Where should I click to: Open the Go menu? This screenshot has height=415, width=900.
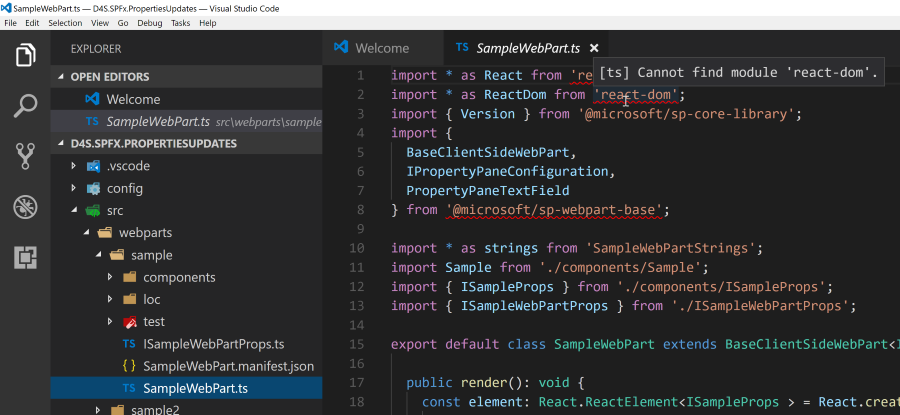(x=123, y=23)
